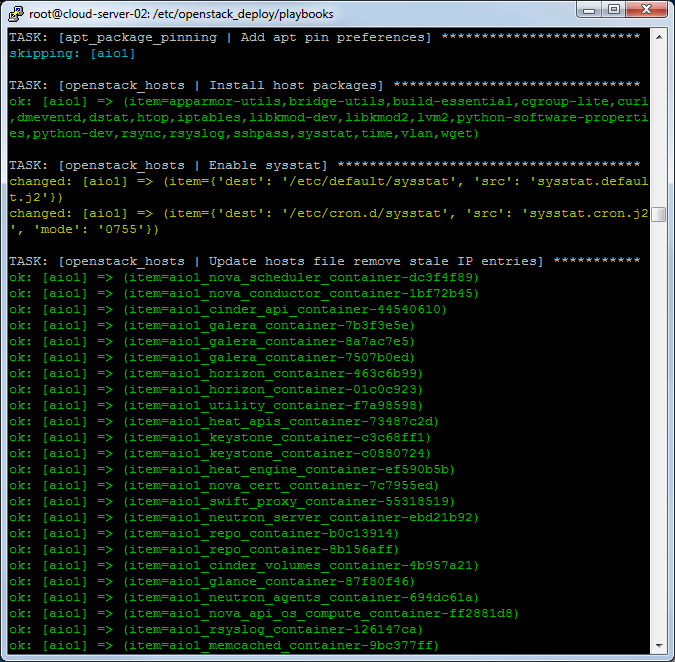
Task: Click 'Update hosts file remove stale IP entries' line
Action: pos(325,261)
